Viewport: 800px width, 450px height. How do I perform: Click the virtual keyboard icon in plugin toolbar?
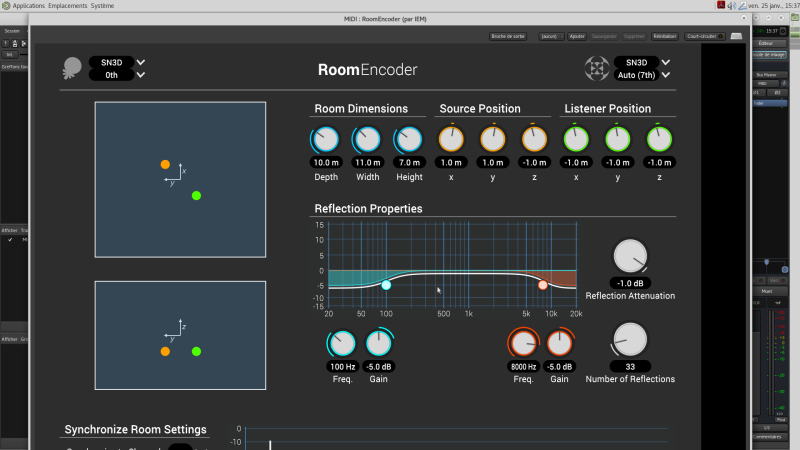point(736,36)
